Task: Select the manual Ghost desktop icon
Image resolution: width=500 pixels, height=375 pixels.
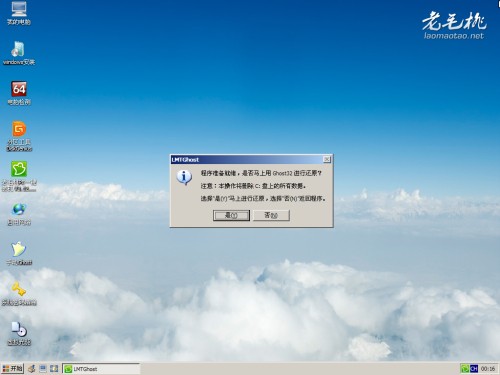Action: [x=19, y=254]
